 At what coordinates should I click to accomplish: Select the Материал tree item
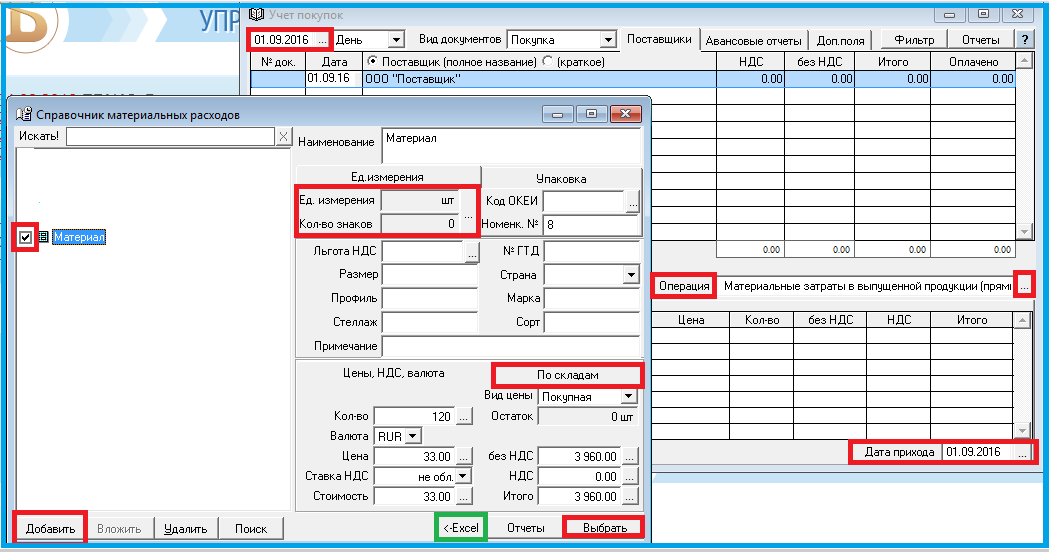79,237
